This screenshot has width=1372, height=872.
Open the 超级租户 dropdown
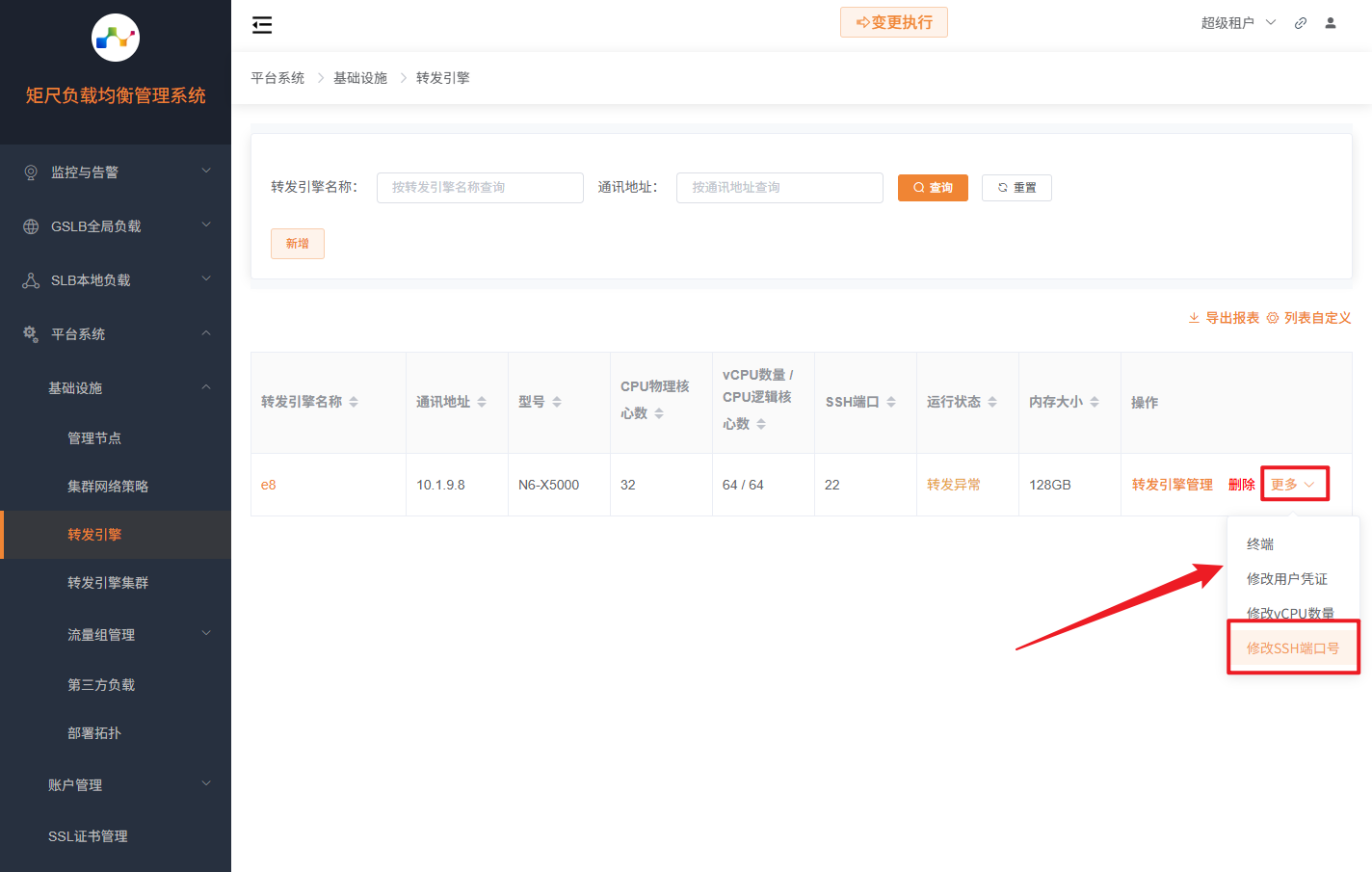point(1237,23)
